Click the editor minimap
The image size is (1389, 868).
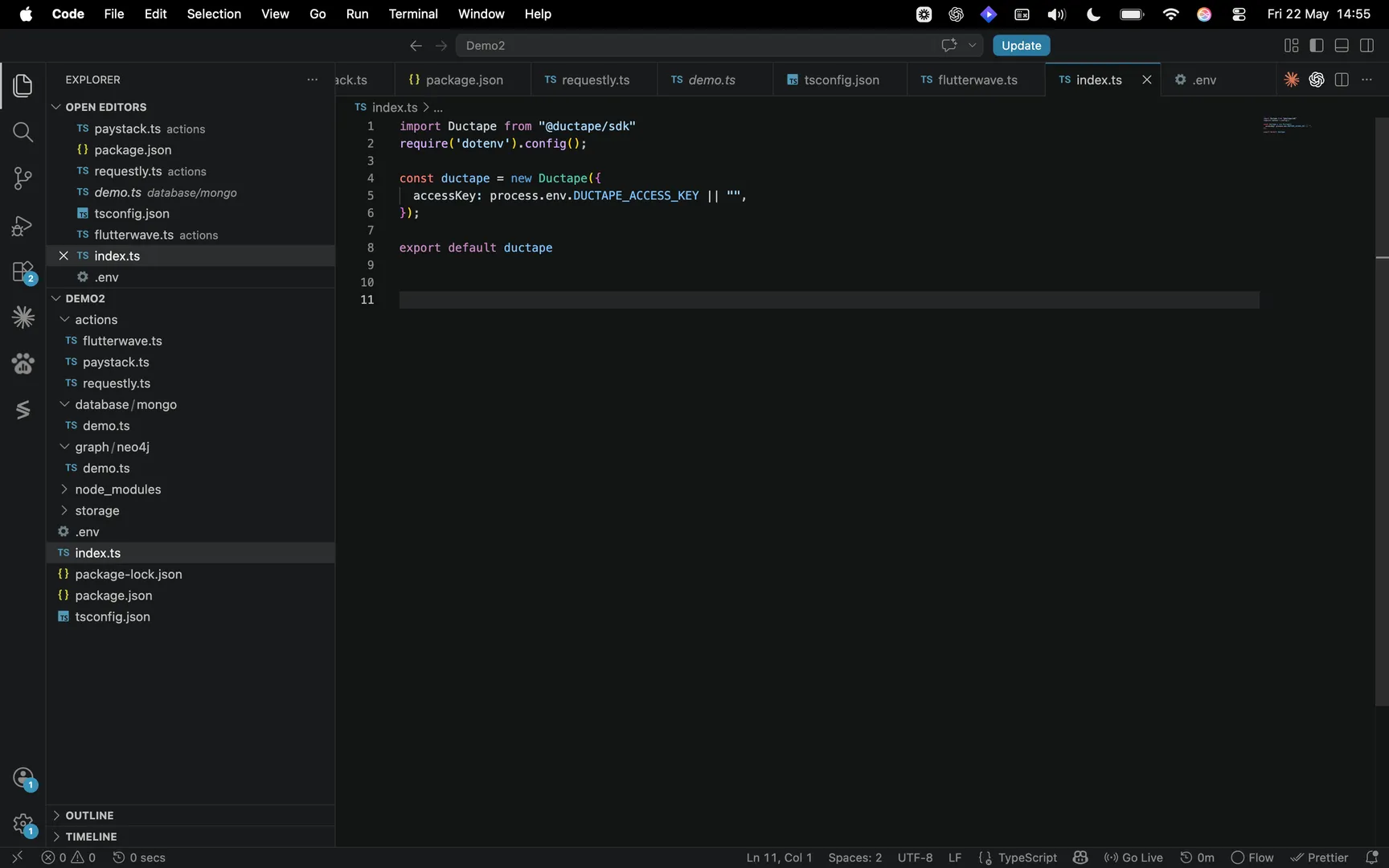click(1288, 125)
